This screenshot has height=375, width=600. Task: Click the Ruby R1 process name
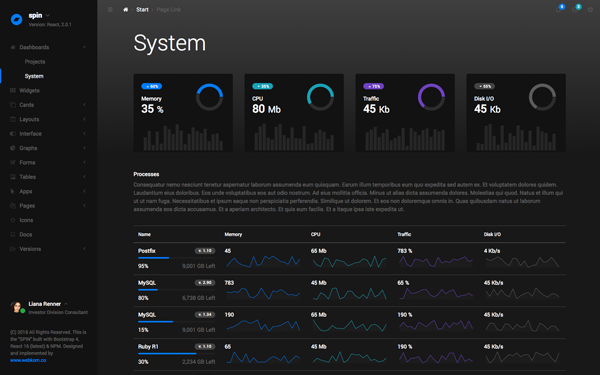click(x=148, y=347)
